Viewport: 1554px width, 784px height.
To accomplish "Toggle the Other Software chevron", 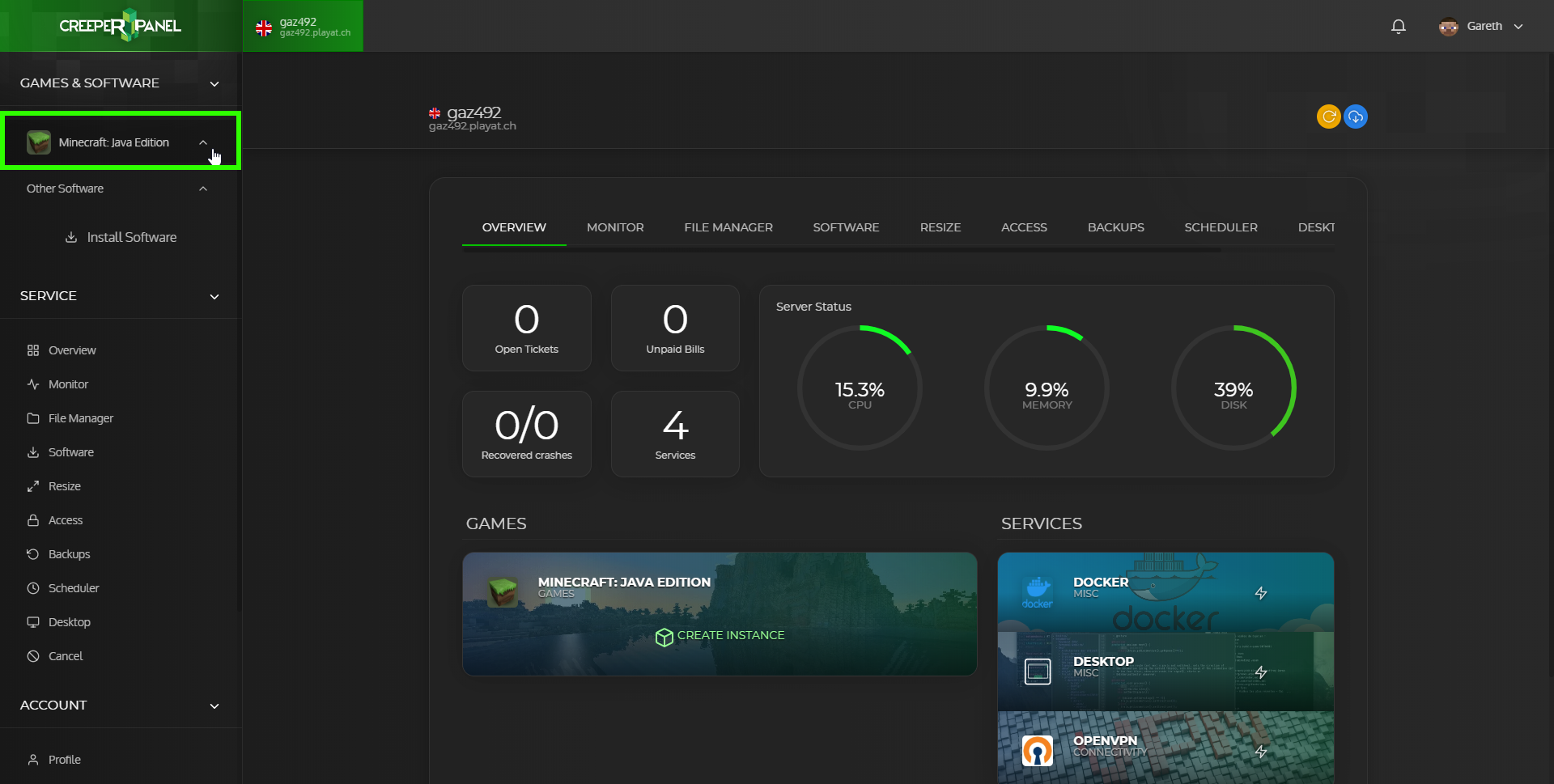I will [x=203, y=189].
